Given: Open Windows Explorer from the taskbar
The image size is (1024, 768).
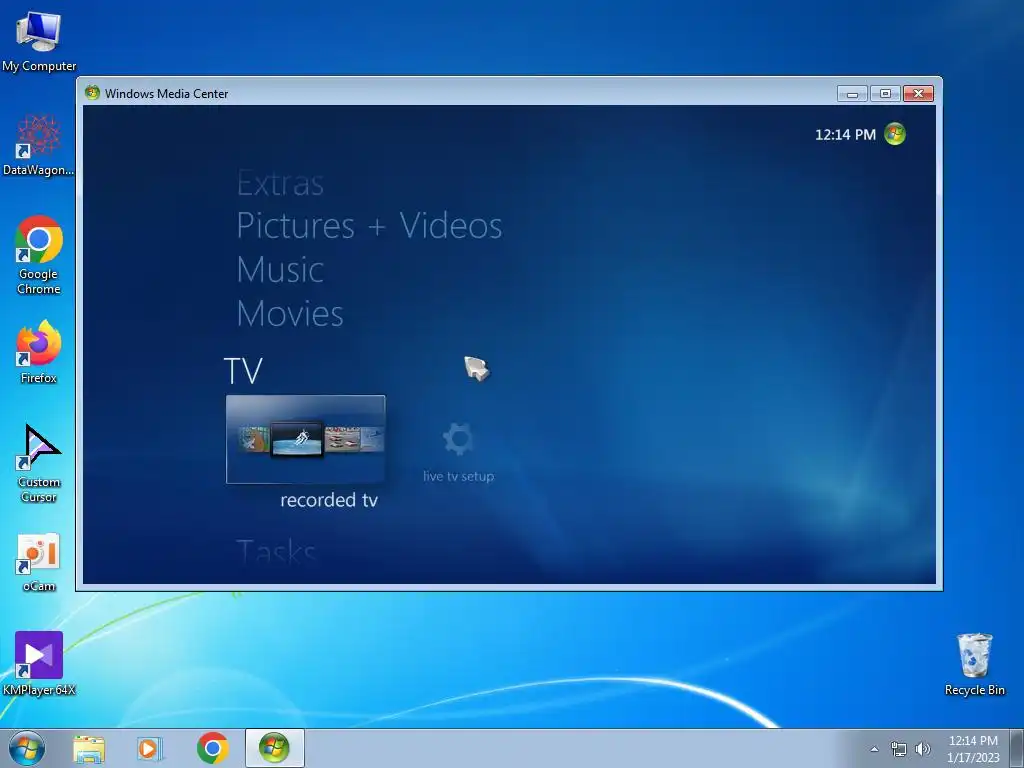Looking at the screenshot, I should point(89,748).
